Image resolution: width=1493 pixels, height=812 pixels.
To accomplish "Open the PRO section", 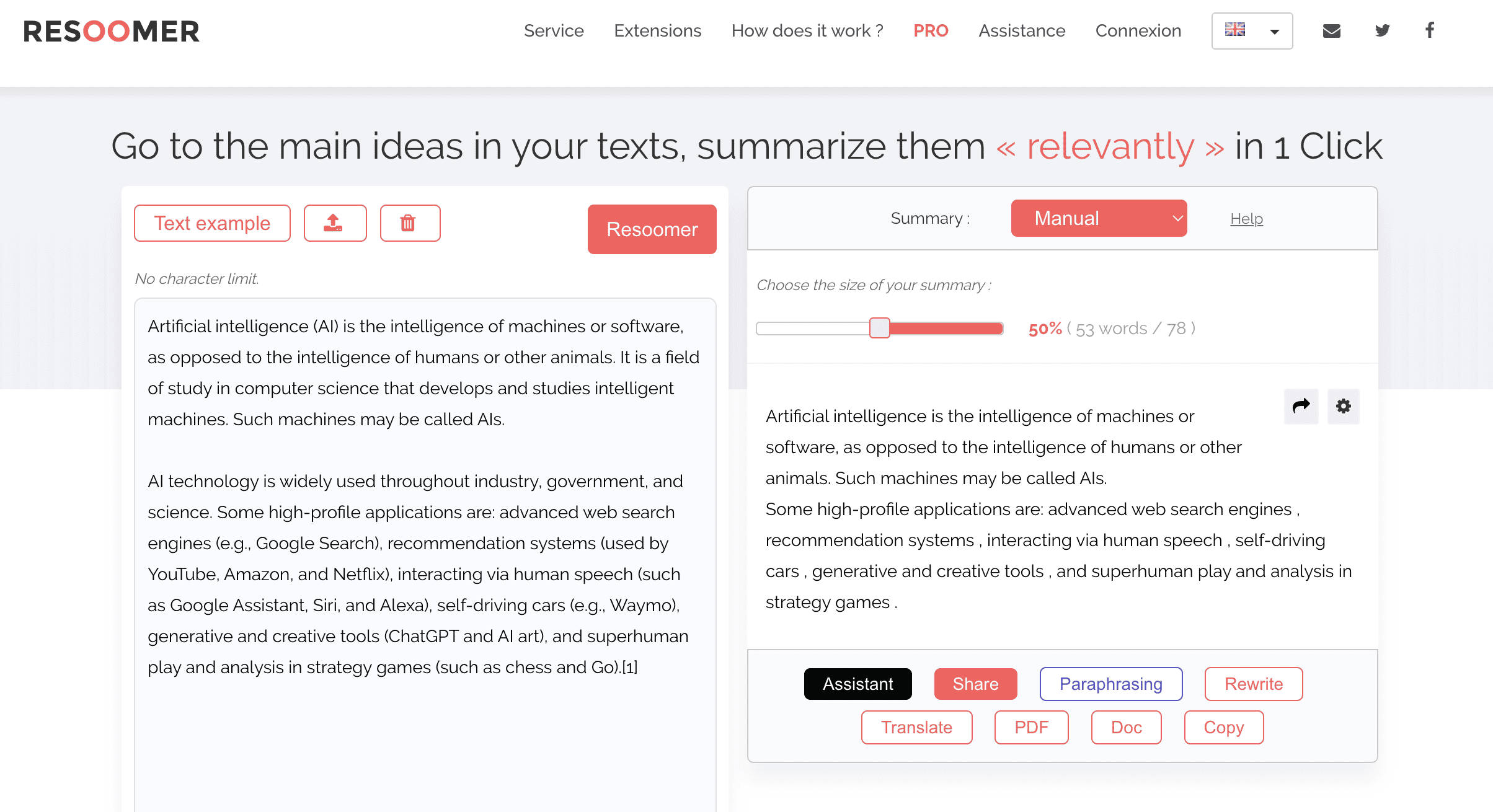I will 930,30.
